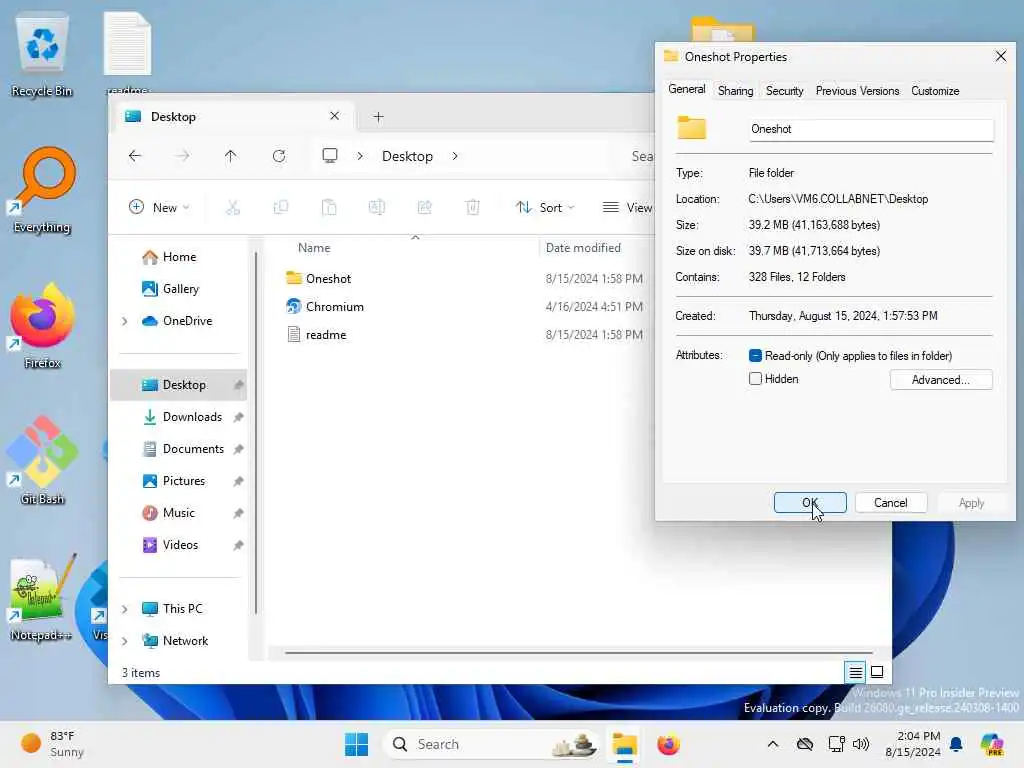Open Videos in navigation pane

180,545
